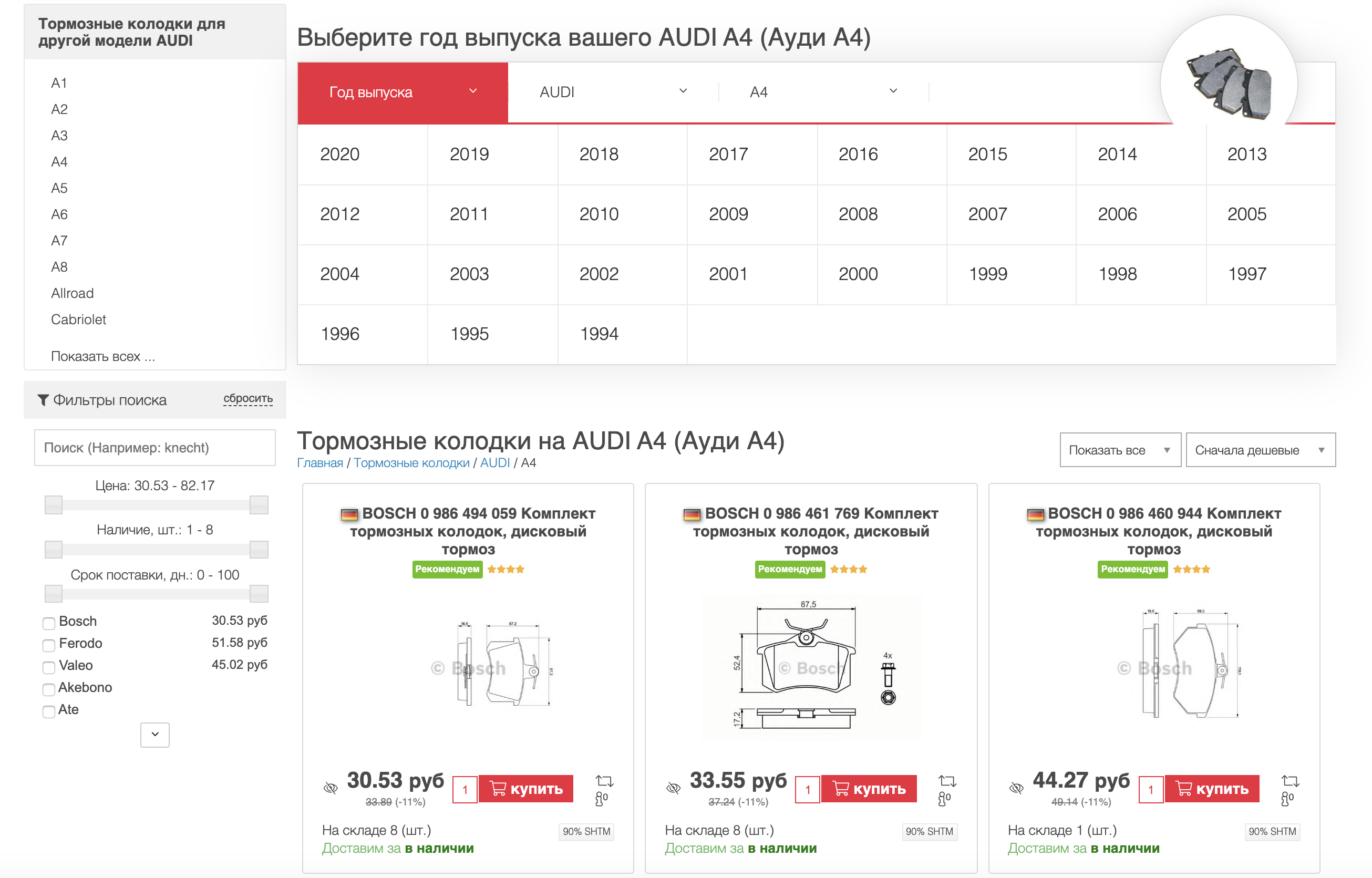Enable the Bosch brand checkbox
Screen dimensions: 1372x878
[x=49, y=623]
